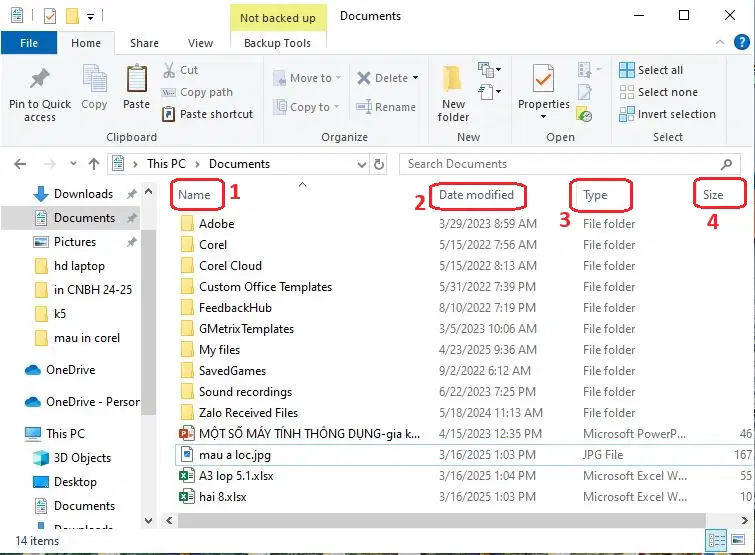The height and width of the screenshot is (555, 755).
Task: Open the File menu
Action: coord(29,43)
